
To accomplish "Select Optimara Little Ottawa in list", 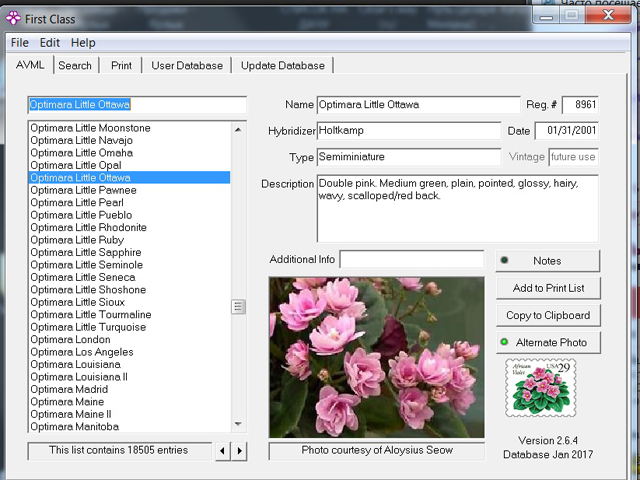I will [x=130, y=178].
